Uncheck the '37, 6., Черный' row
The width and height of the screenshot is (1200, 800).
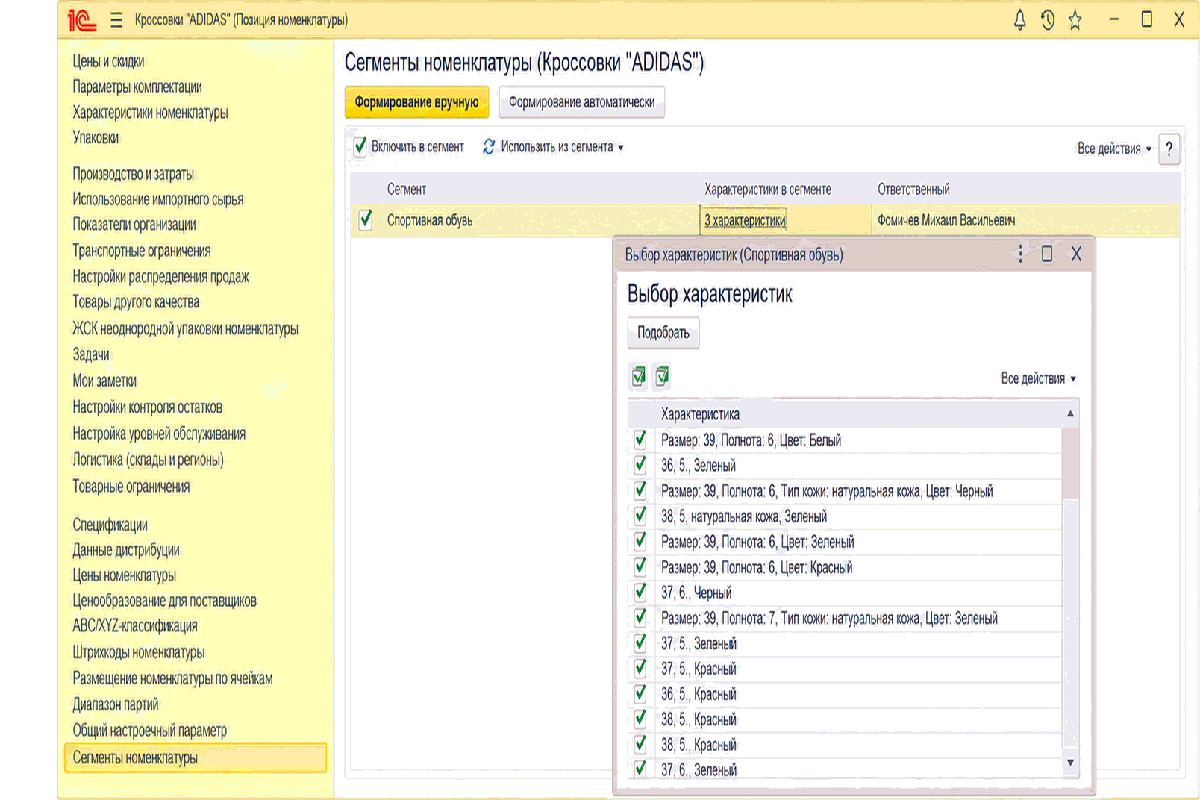point(640,593)
